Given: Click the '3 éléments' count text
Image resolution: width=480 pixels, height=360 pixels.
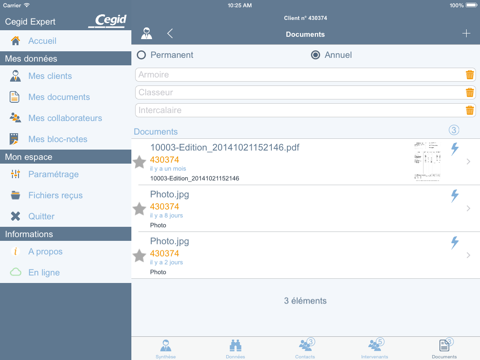Looking at the screenshot, I should pyautogui.click(x=305, y=301).
